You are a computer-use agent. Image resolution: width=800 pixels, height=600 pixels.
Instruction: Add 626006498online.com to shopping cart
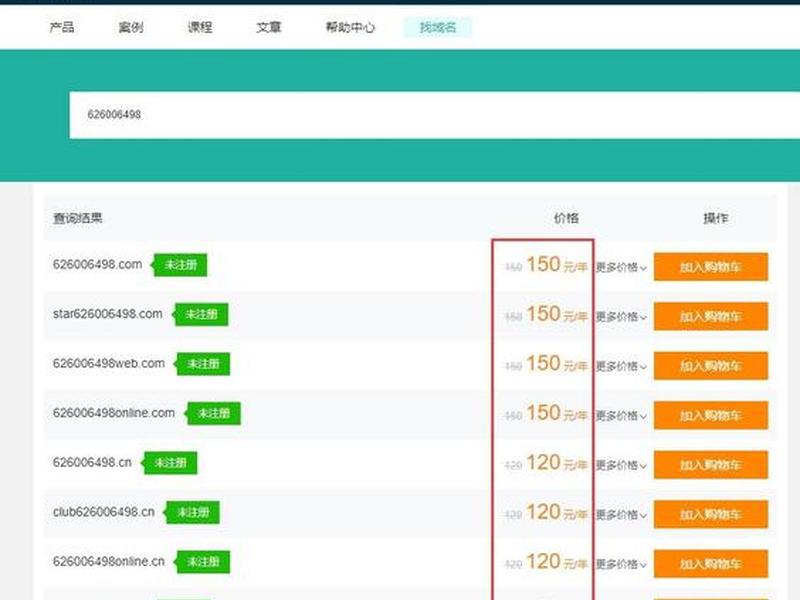pos(711,415)
